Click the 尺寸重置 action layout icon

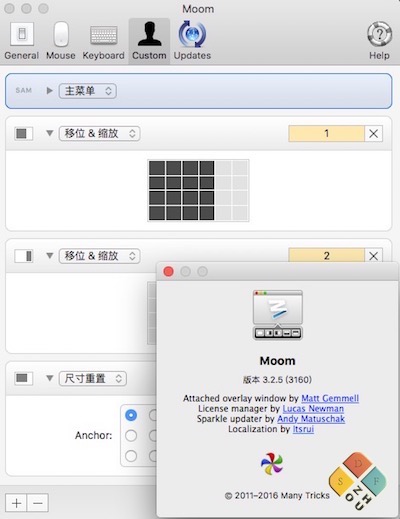point(23,378)
